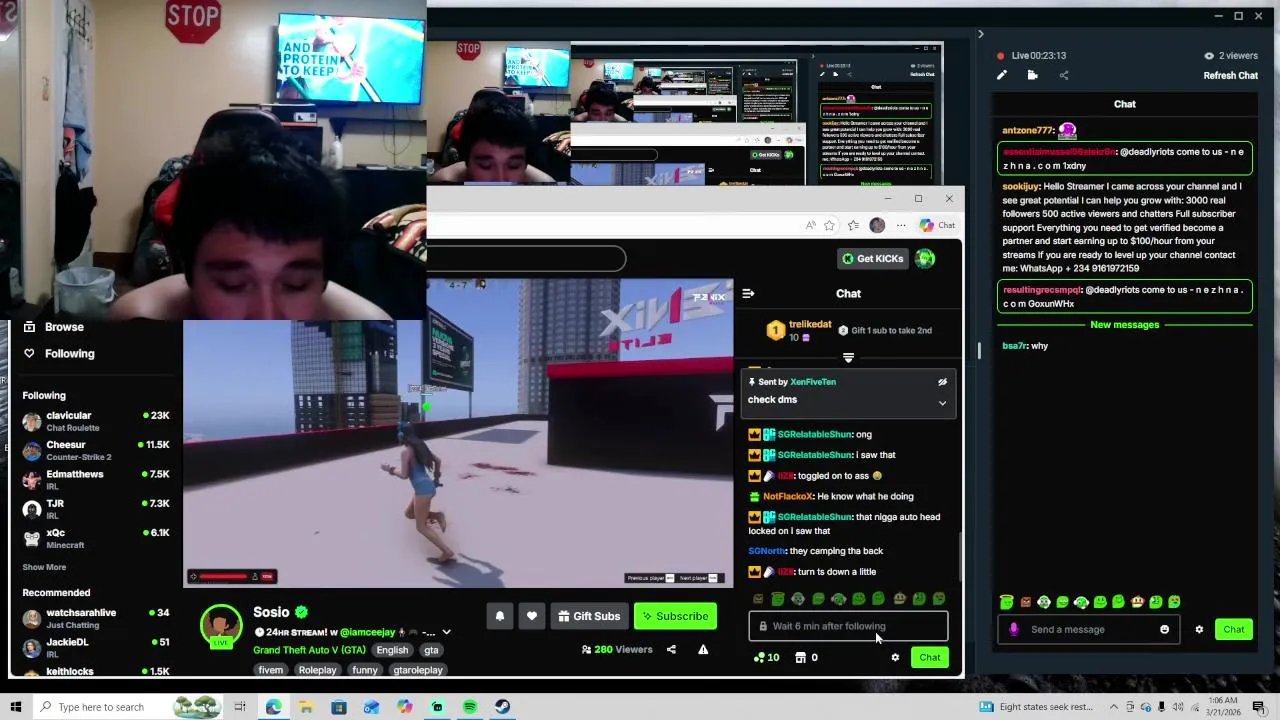Open the channel shop icon
The width and height of the screenshot is (1280, 720).
(800, 658)
